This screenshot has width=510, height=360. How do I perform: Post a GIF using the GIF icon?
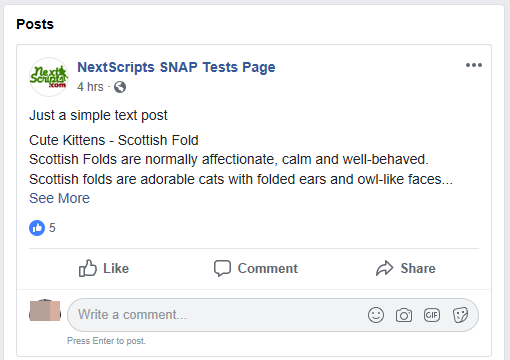pyautogui.click(x=432, y=315)
